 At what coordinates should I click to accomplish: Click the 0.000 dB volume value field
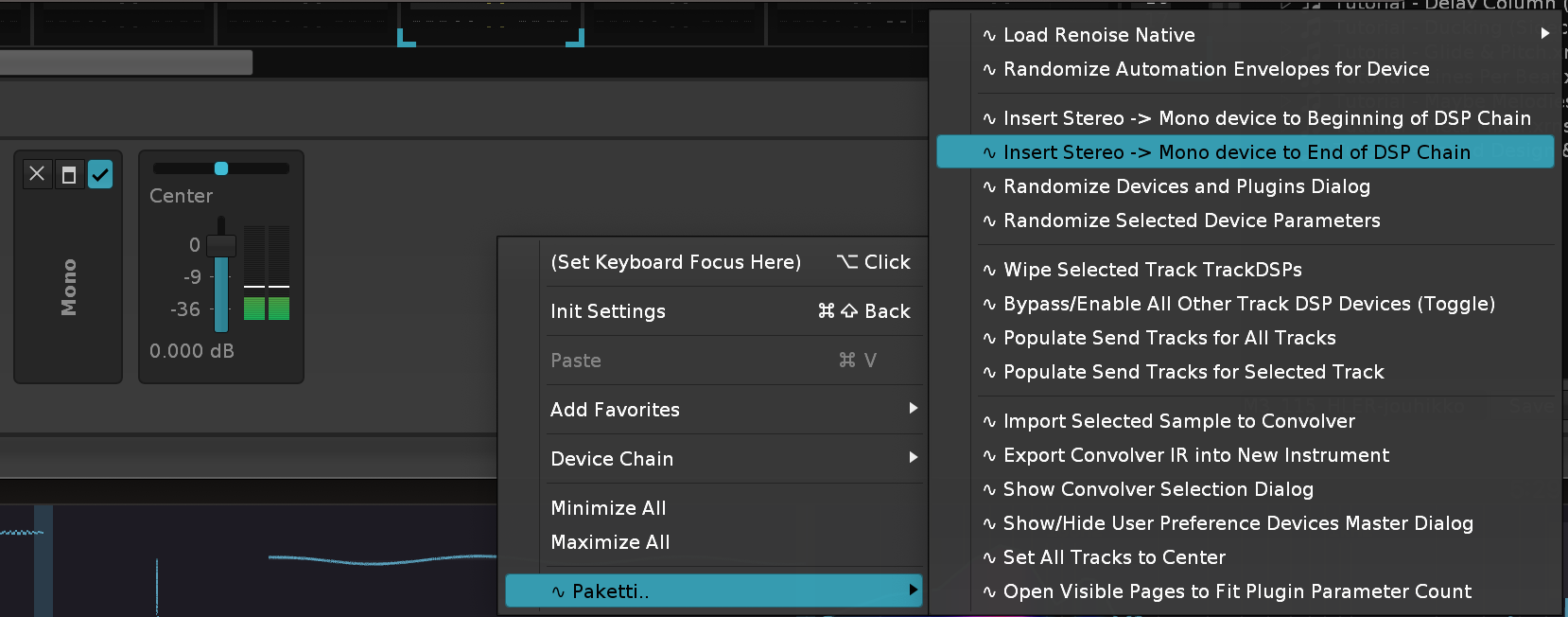pos(192,351)
